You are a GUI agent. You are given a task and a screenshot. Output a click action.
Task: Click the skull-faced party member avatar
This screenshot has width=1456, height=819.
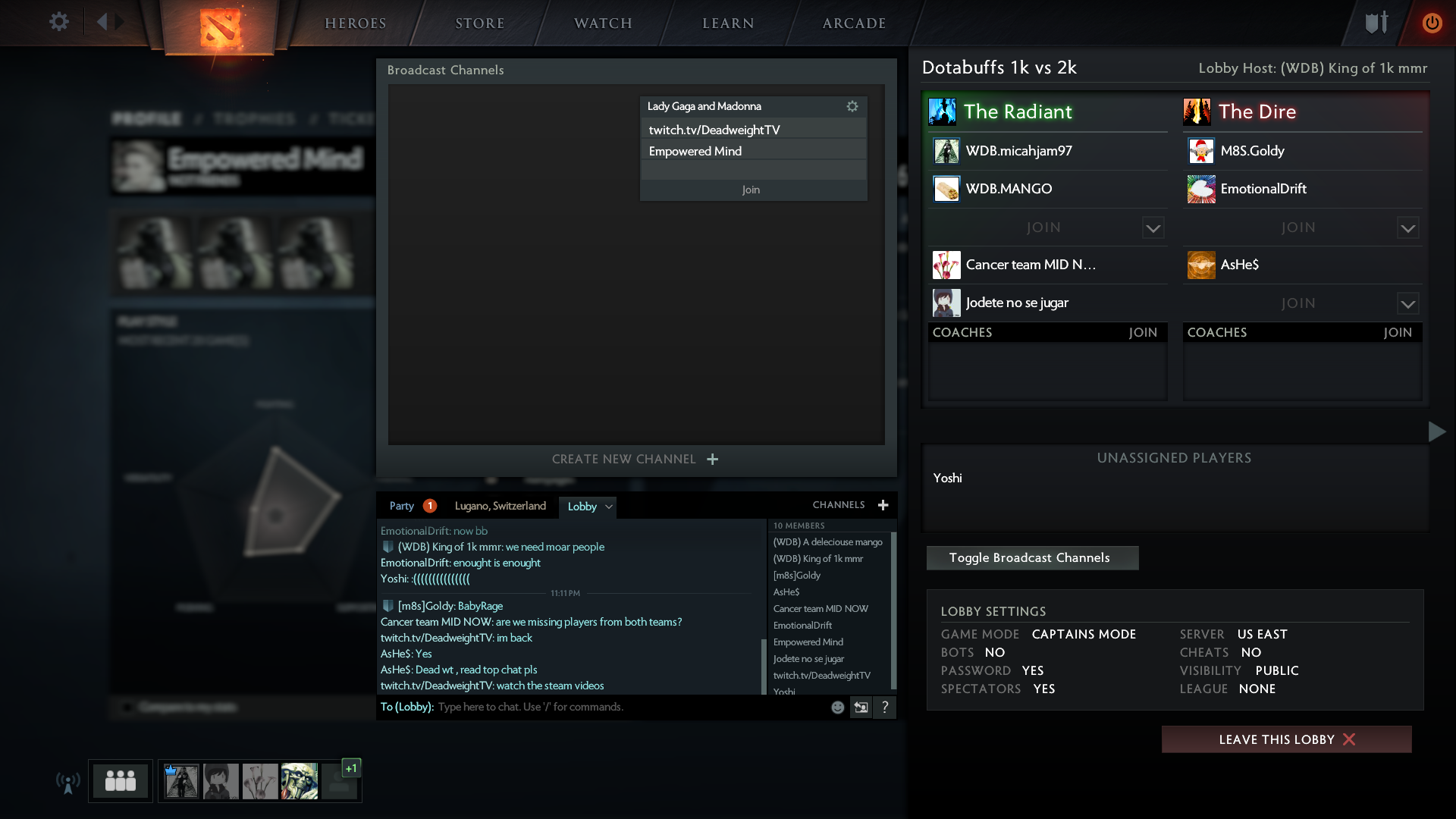click(300, 781)
